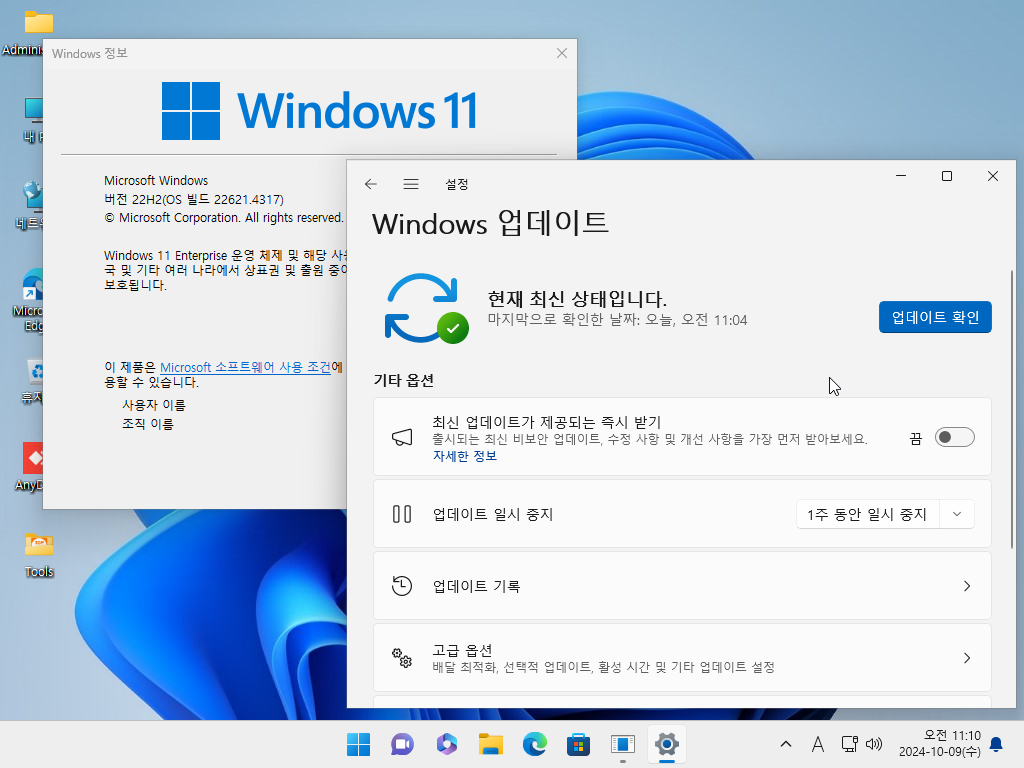The height and width of the screenshot is (768, 1024).
Task: Click the '현재 최신 상태입니다.' status text
Action: pyautogui.click(x=577, y=298)
